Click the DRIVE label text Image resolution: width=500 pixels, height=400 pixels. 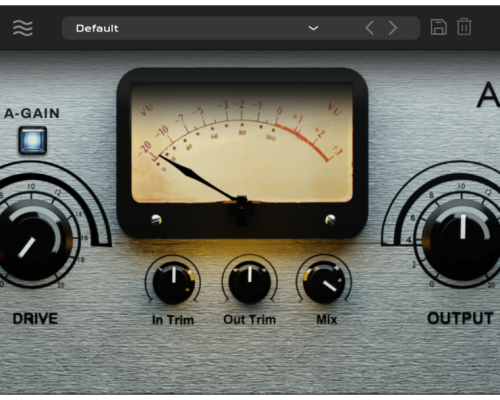pyautogui.click(x=35, y=319)
